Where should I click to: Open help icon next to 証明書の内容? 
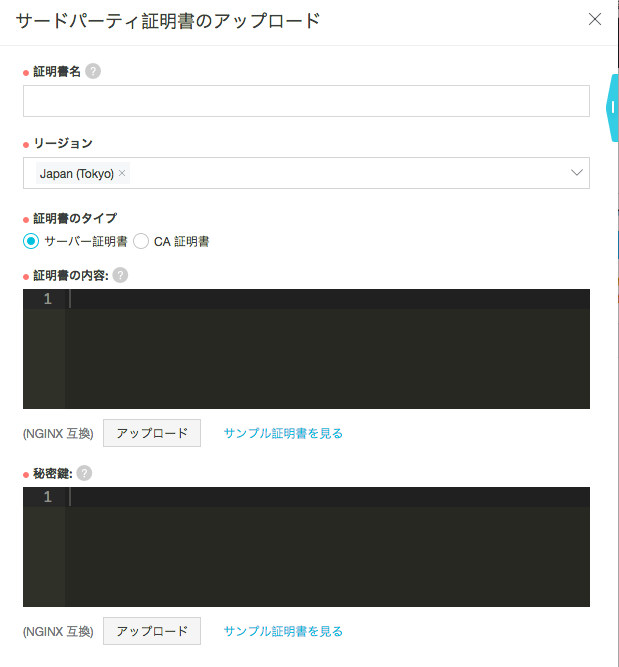click(x=120, y=275)
